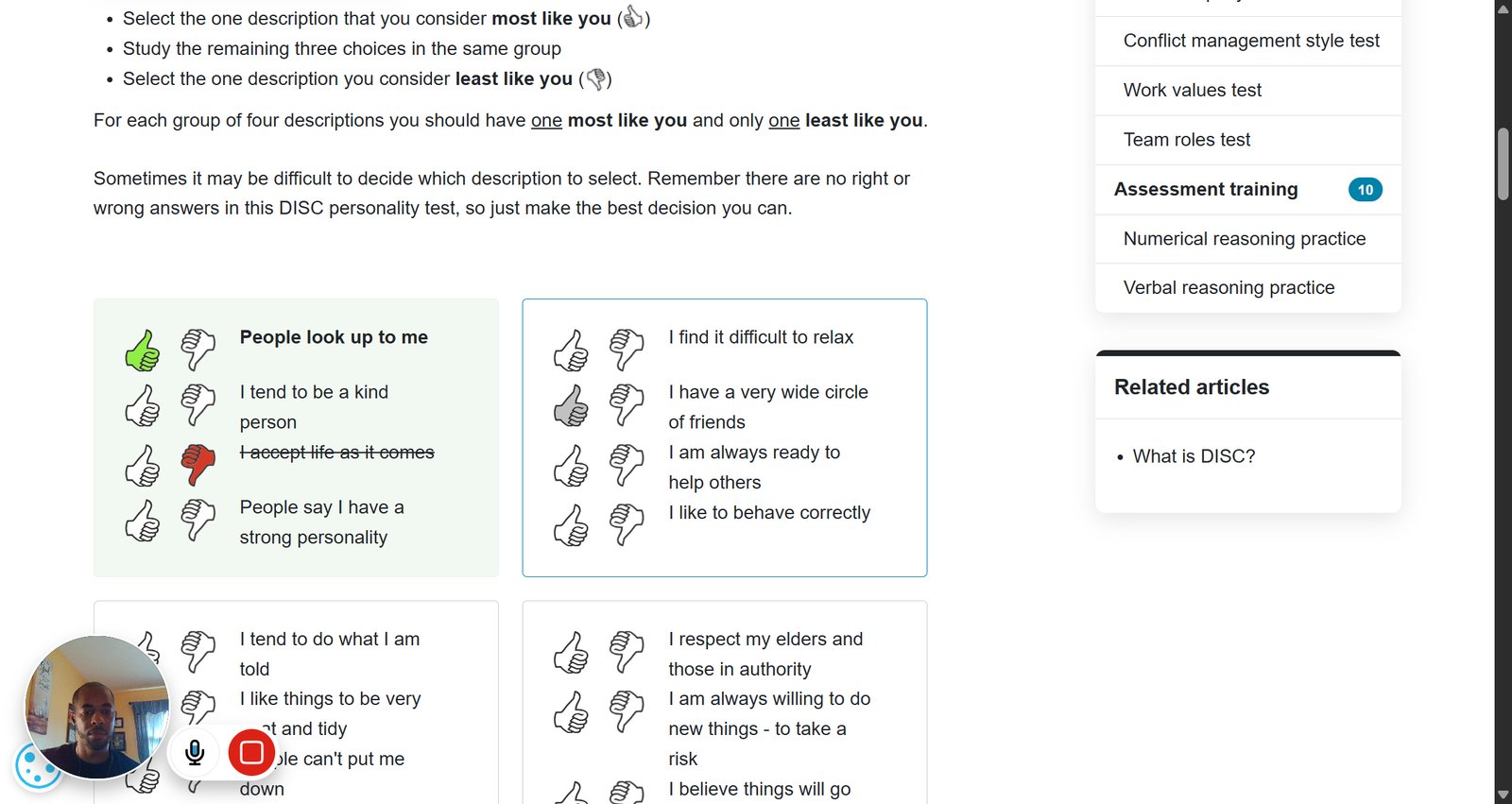
Task: Click the page vertical scrollbar thumb
Action: [x=1503, y=163]
